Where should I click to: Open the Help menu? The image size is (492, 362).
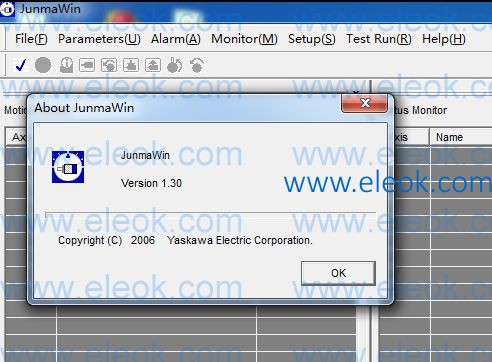tap(444, 39)
